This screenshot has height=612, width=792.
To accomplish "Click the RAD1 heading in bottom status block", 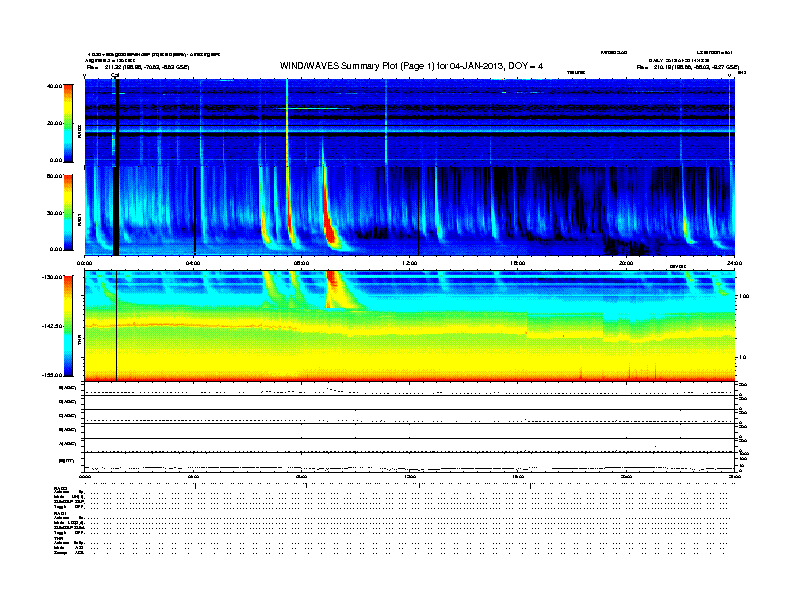I will click(60, 513).
